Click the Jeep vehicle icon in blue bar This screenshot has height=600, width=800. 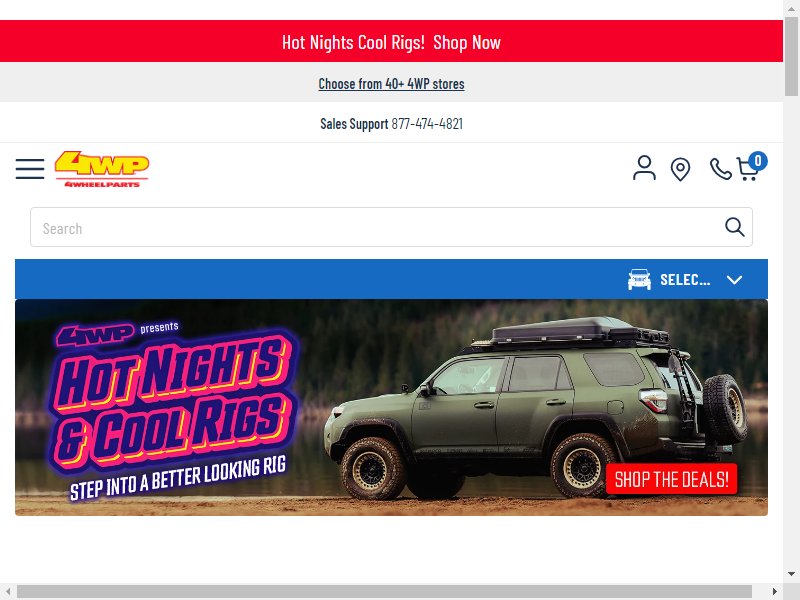pyautogui.click(x=639, y=280)
